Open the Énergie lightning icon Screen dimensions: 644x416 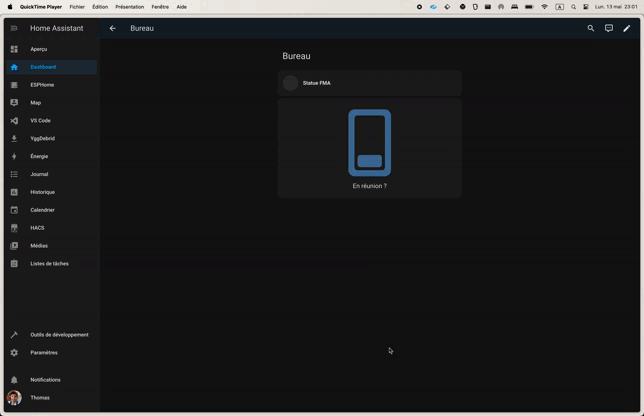coord(14,156)
